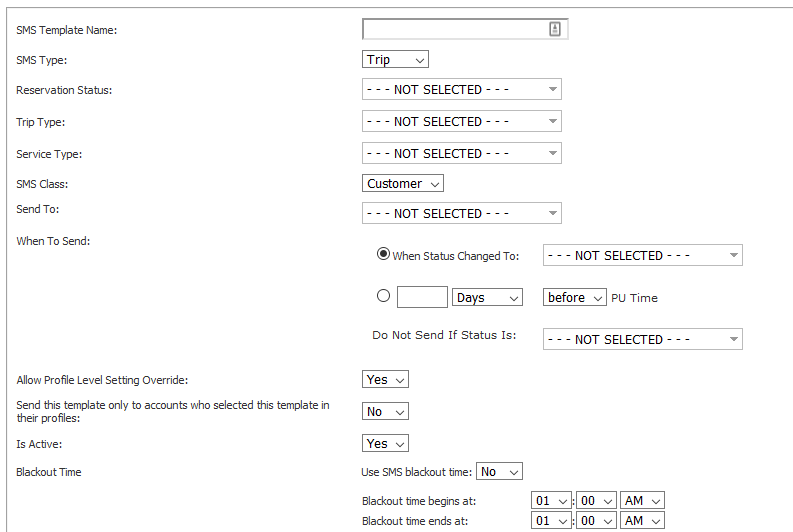Click the number field next to Days
The height and width of the screenshot is (532, 793).
pyautogui.click(x=422, y=298)
